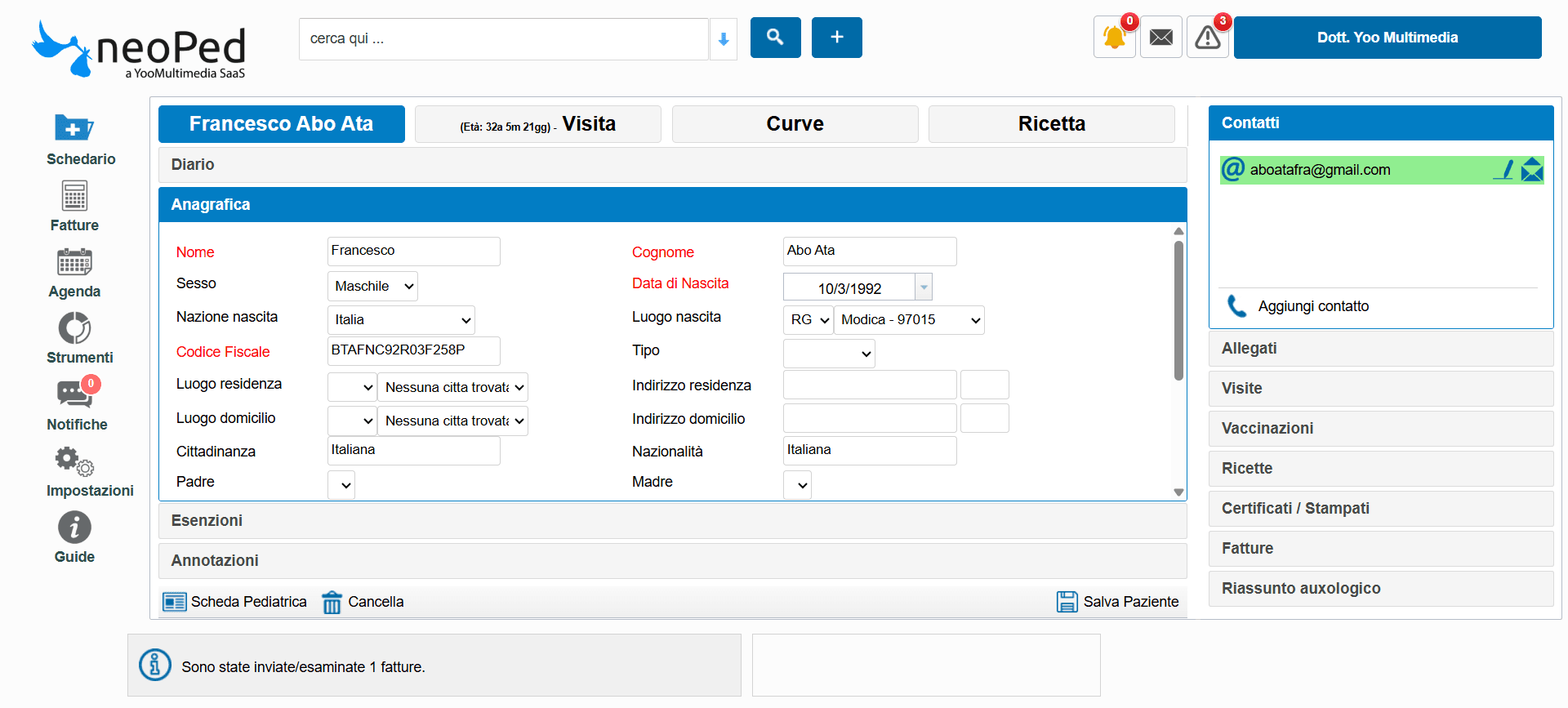
Task: Open Luogo residenza province dropdown
Action: (x=352, y=387)
